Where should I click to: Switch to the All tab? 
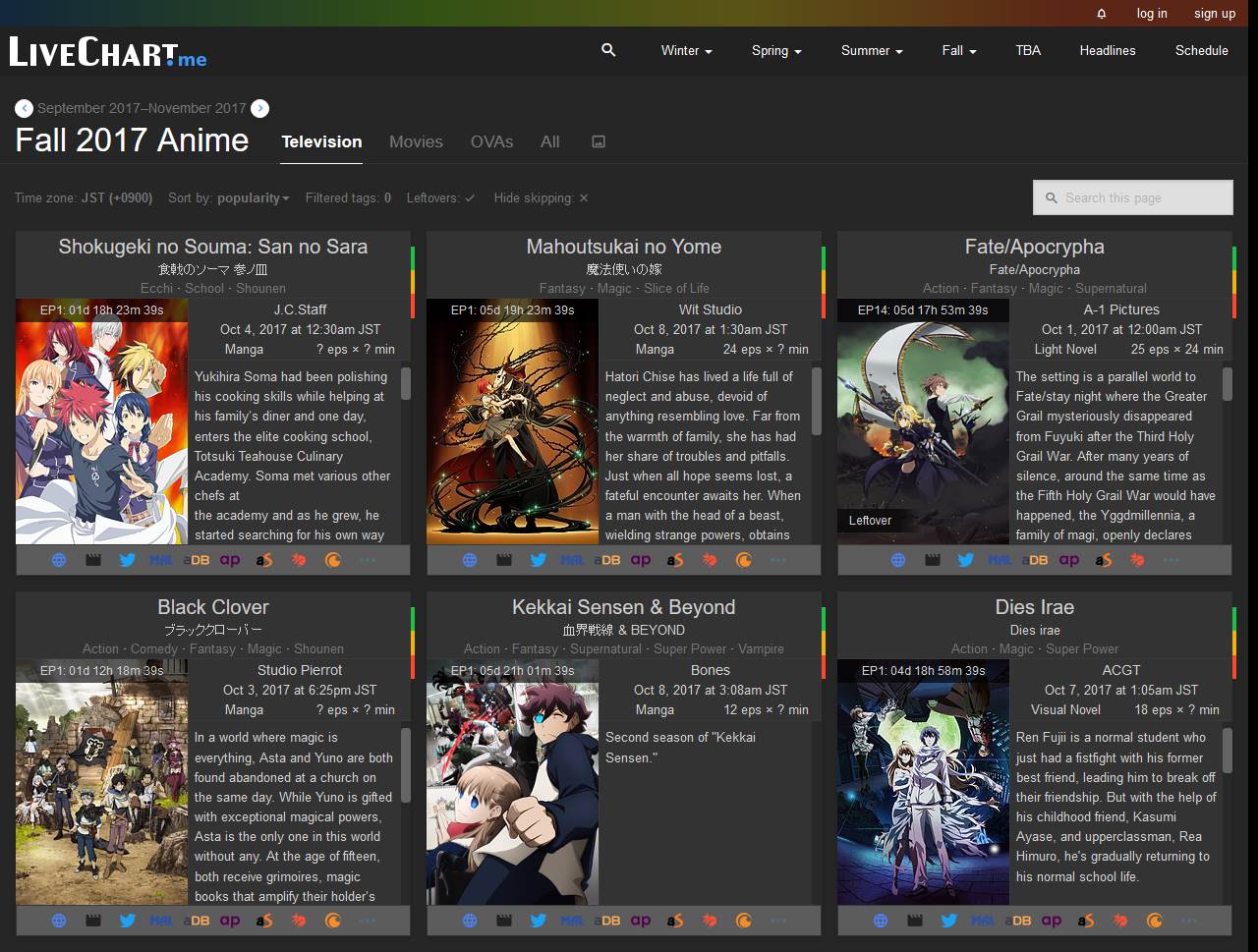coord(550,141)
